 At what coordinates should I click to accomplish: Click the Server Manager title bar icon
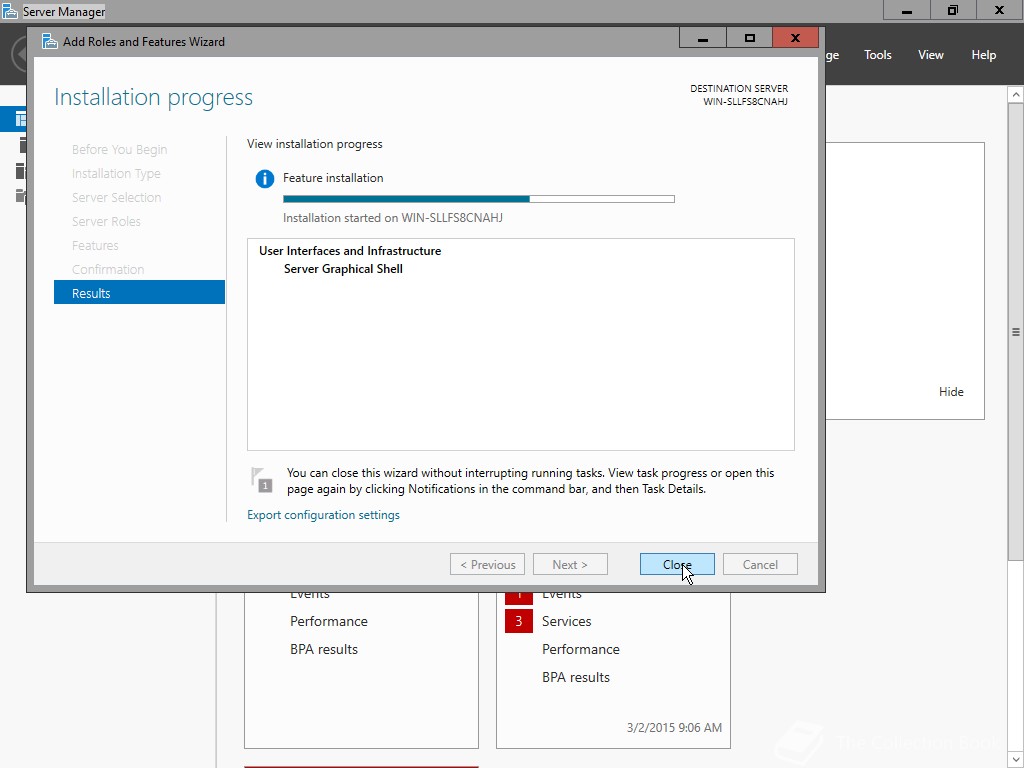[10, 11]
